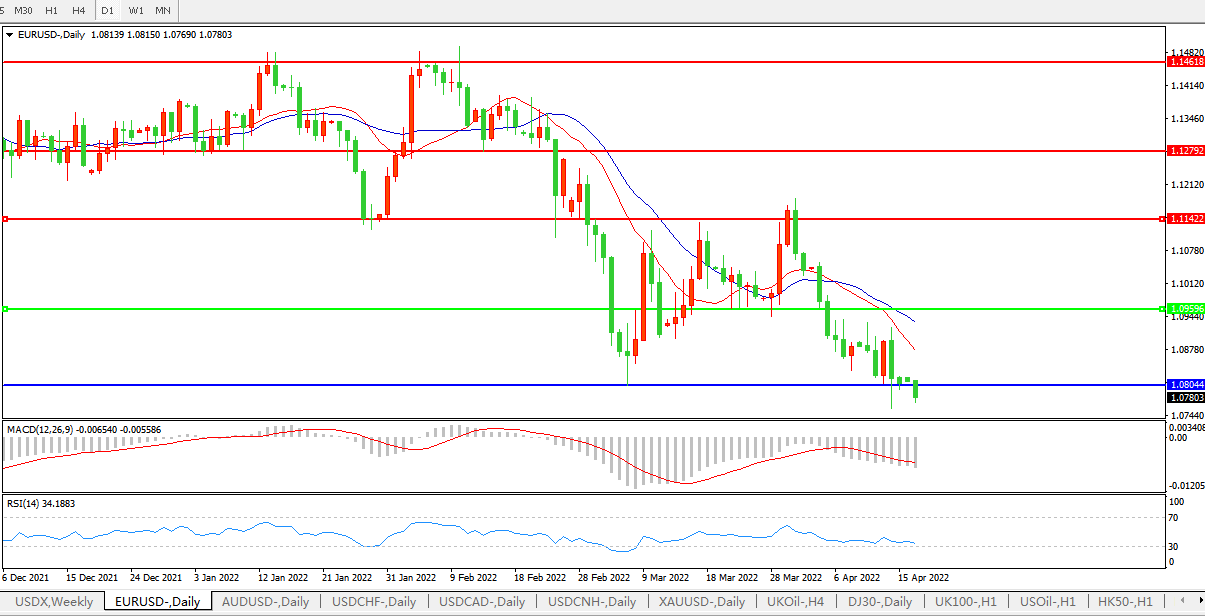
Task: Click the 1.11422 red line price label
Action: tap(1185, 219)
